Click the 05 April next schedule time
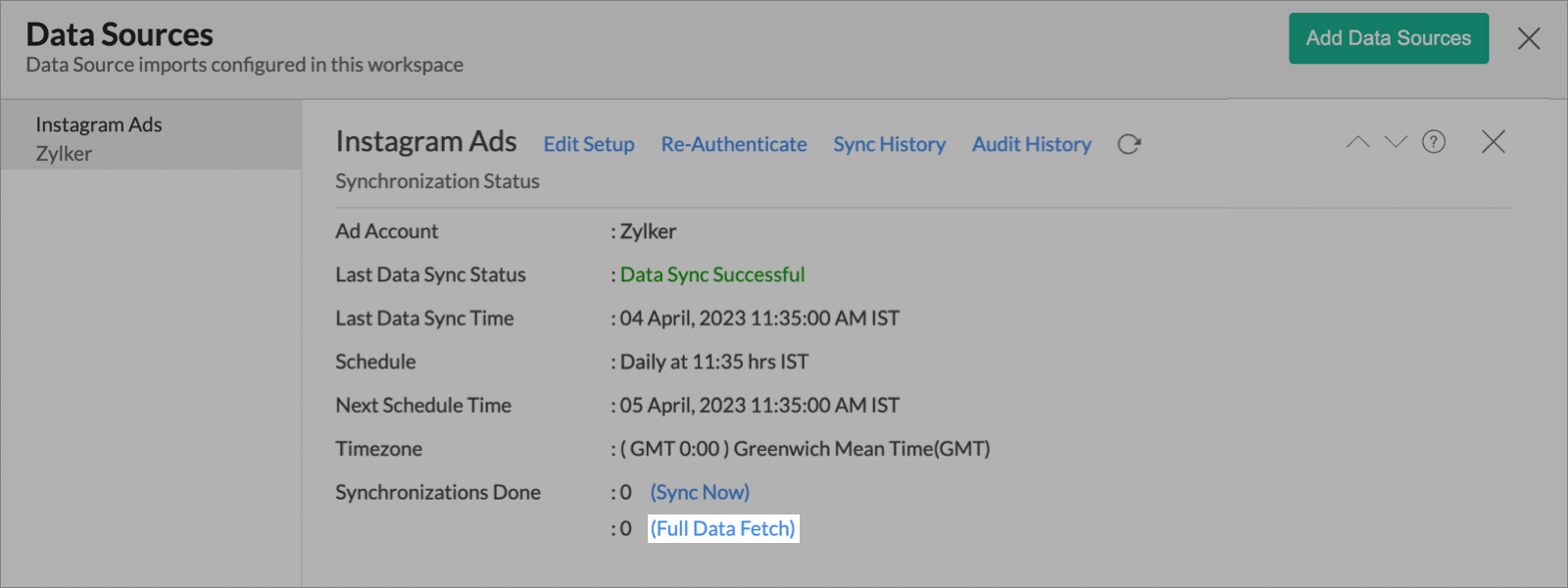The width and height of the screenshot is (1568, 588). (x=759, y=405)
